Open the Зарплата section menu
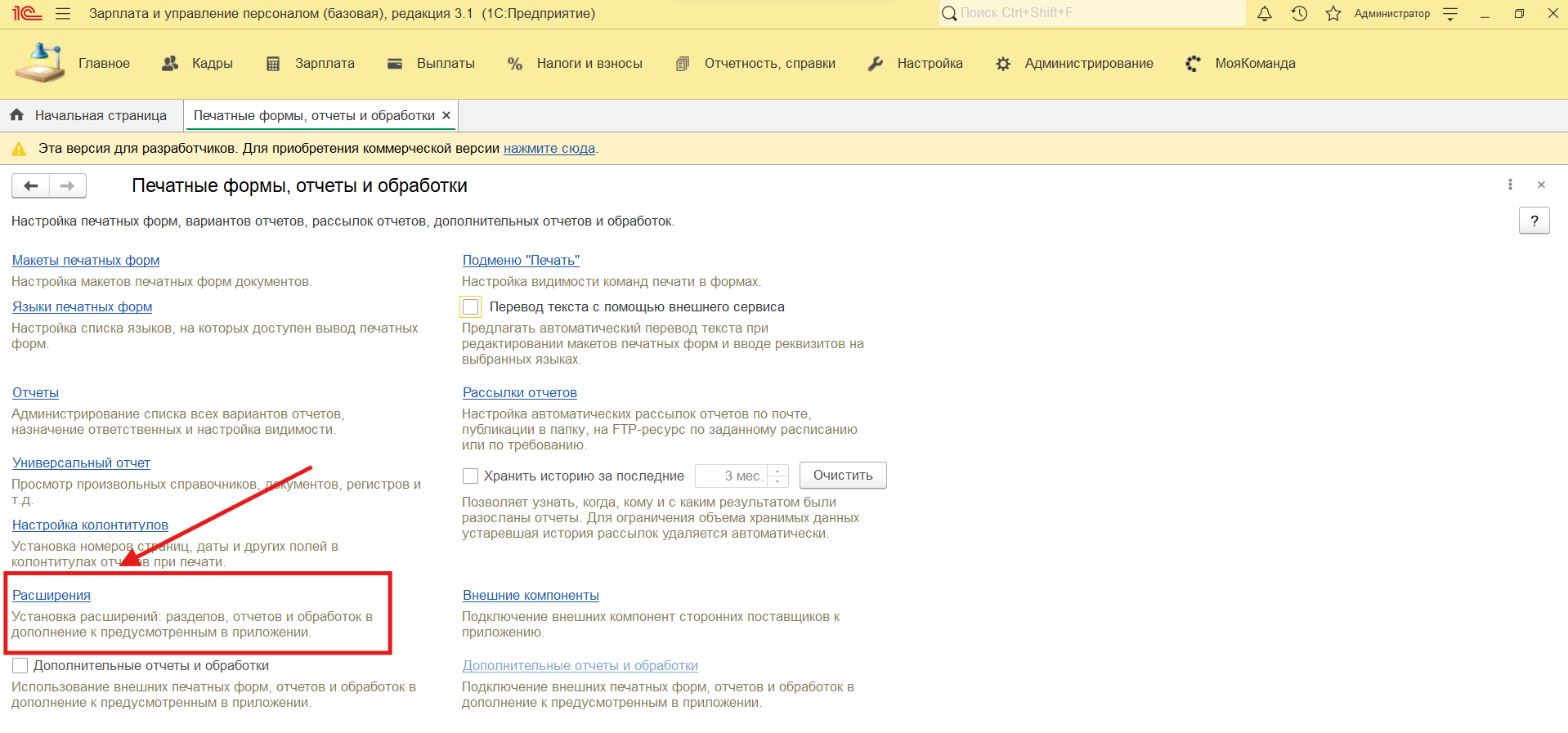The width and height of the screenshot is (1568, 733). point(324,64)
